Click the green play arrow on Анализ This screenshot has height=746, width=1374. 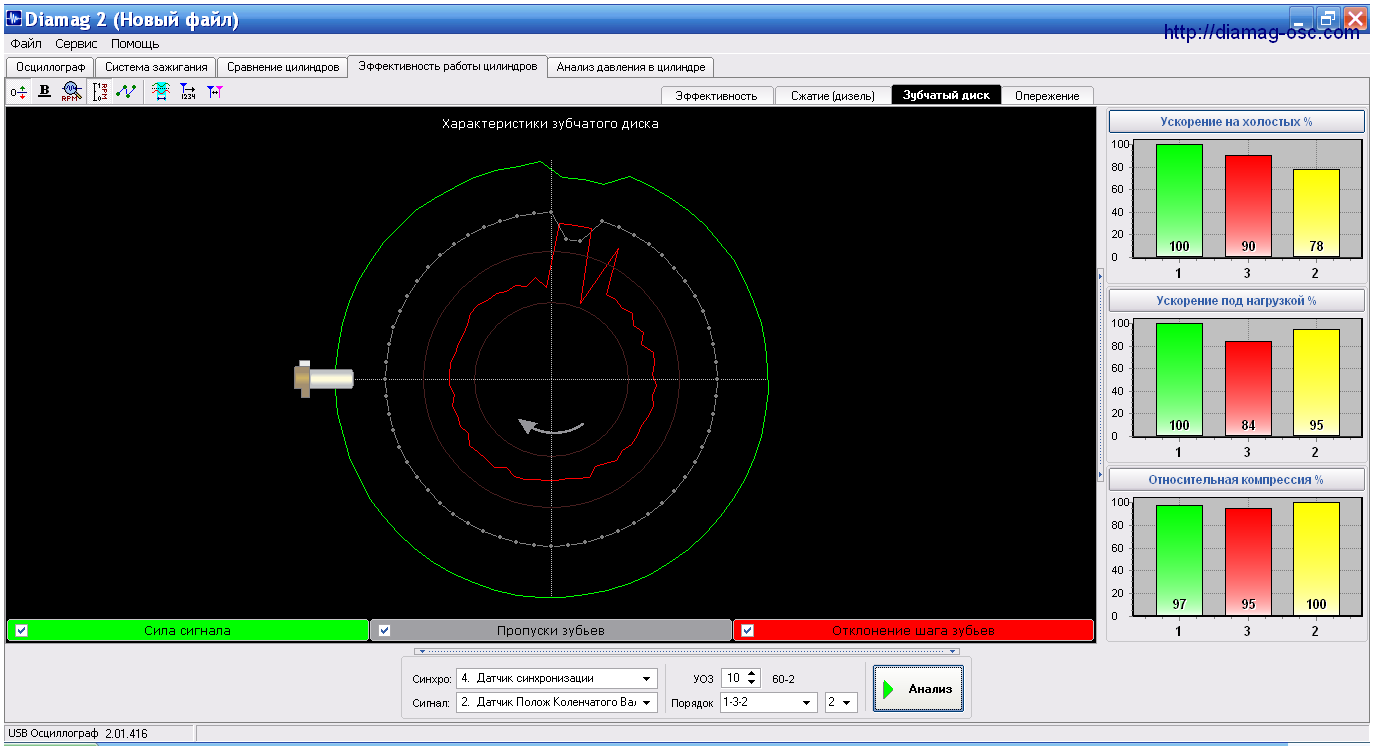click(x=888, y=689)
